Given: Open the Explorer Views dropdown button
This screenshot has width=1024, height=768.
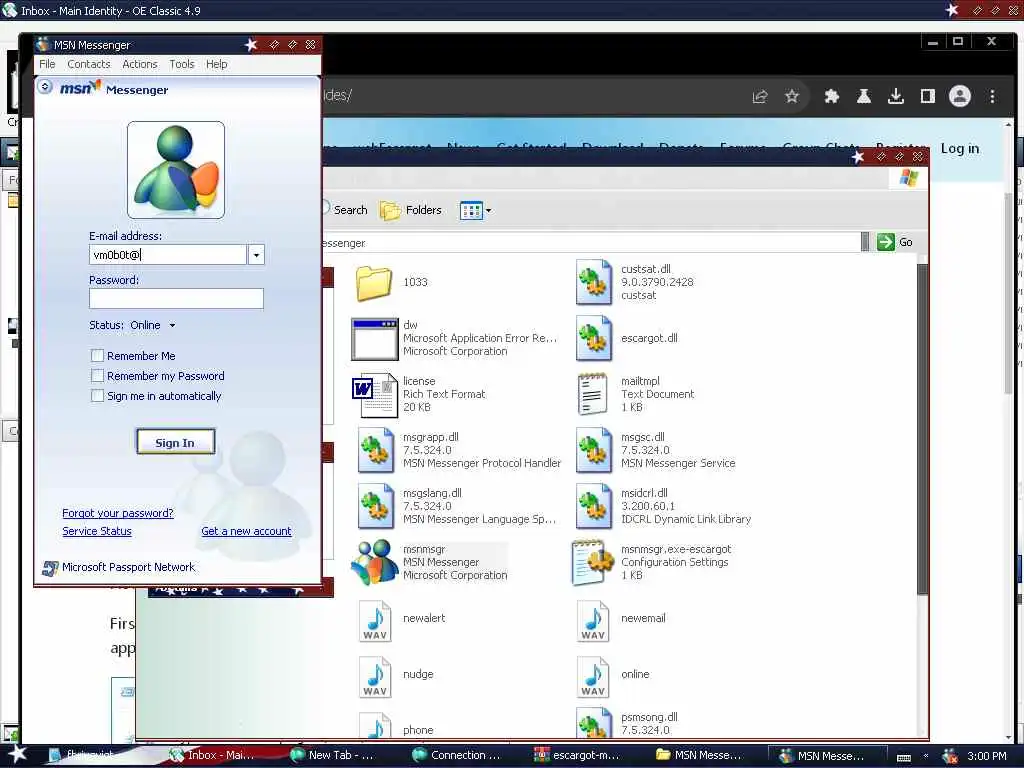Looking at the screenshot, I should (475, 210).
